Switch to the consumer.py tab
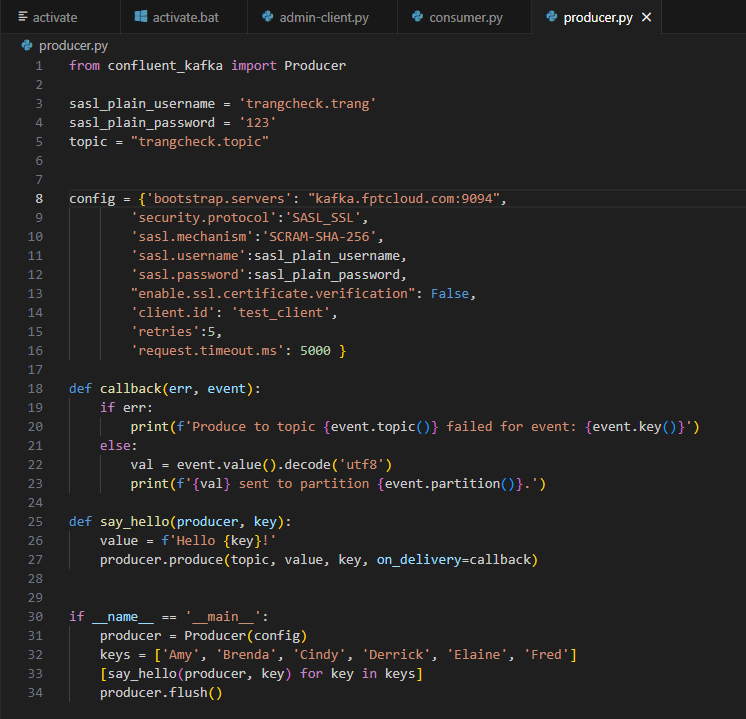Screen dimensions: 746x719 coord(465,18)
